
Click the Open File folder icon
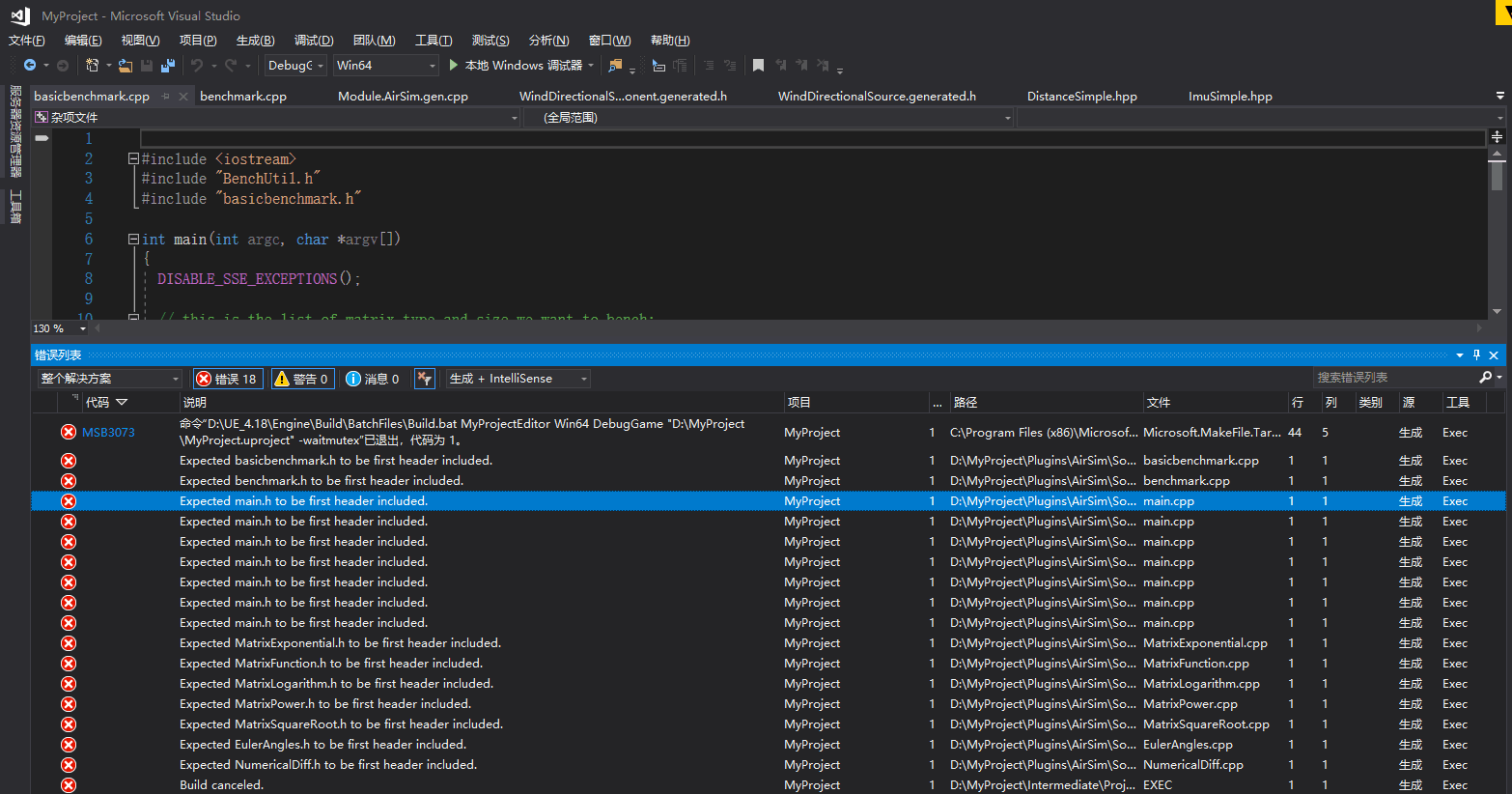(126, 66)
